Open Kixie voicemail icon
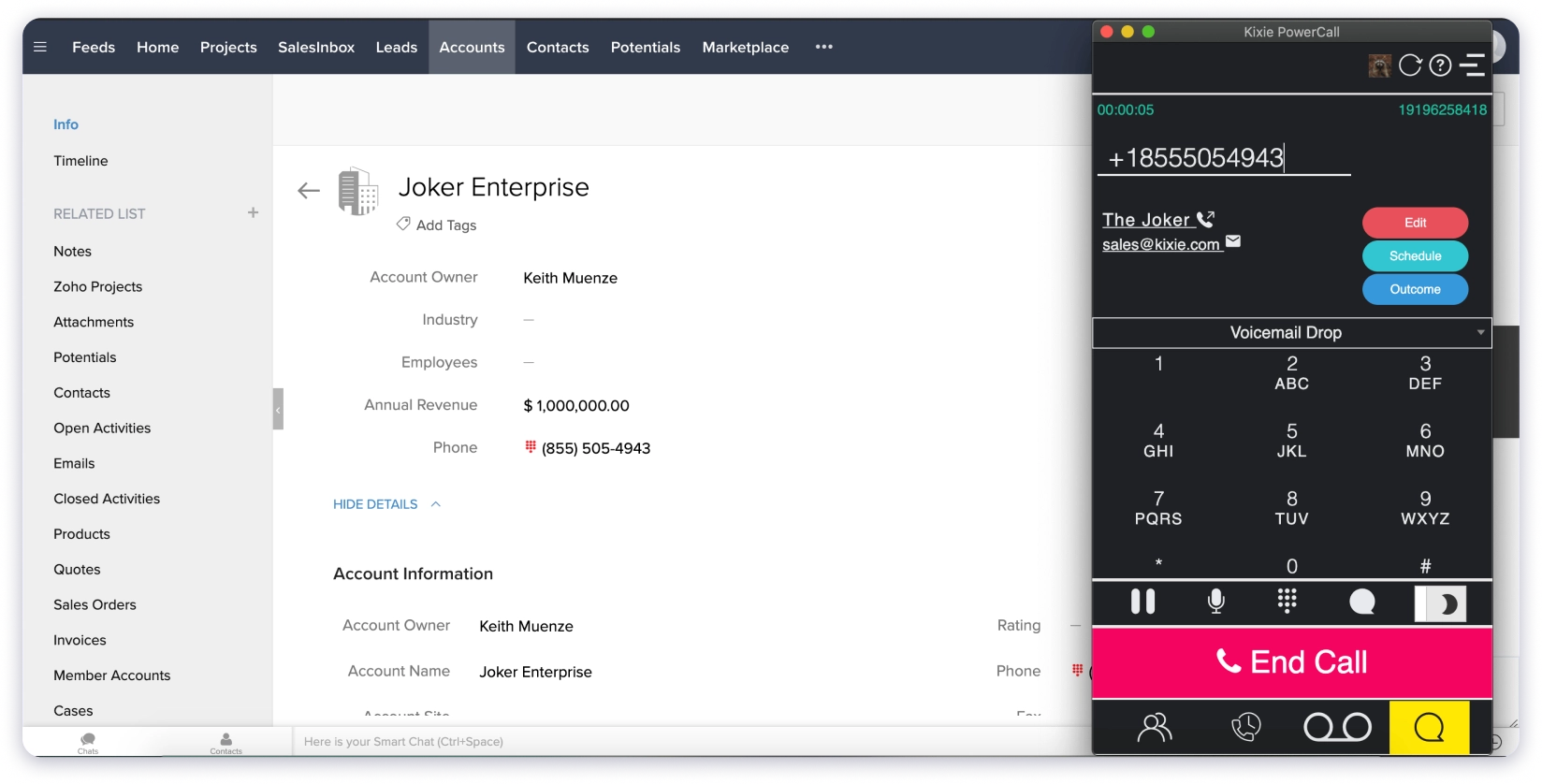Screen dimensions: 1542x784 (1338, 727)
